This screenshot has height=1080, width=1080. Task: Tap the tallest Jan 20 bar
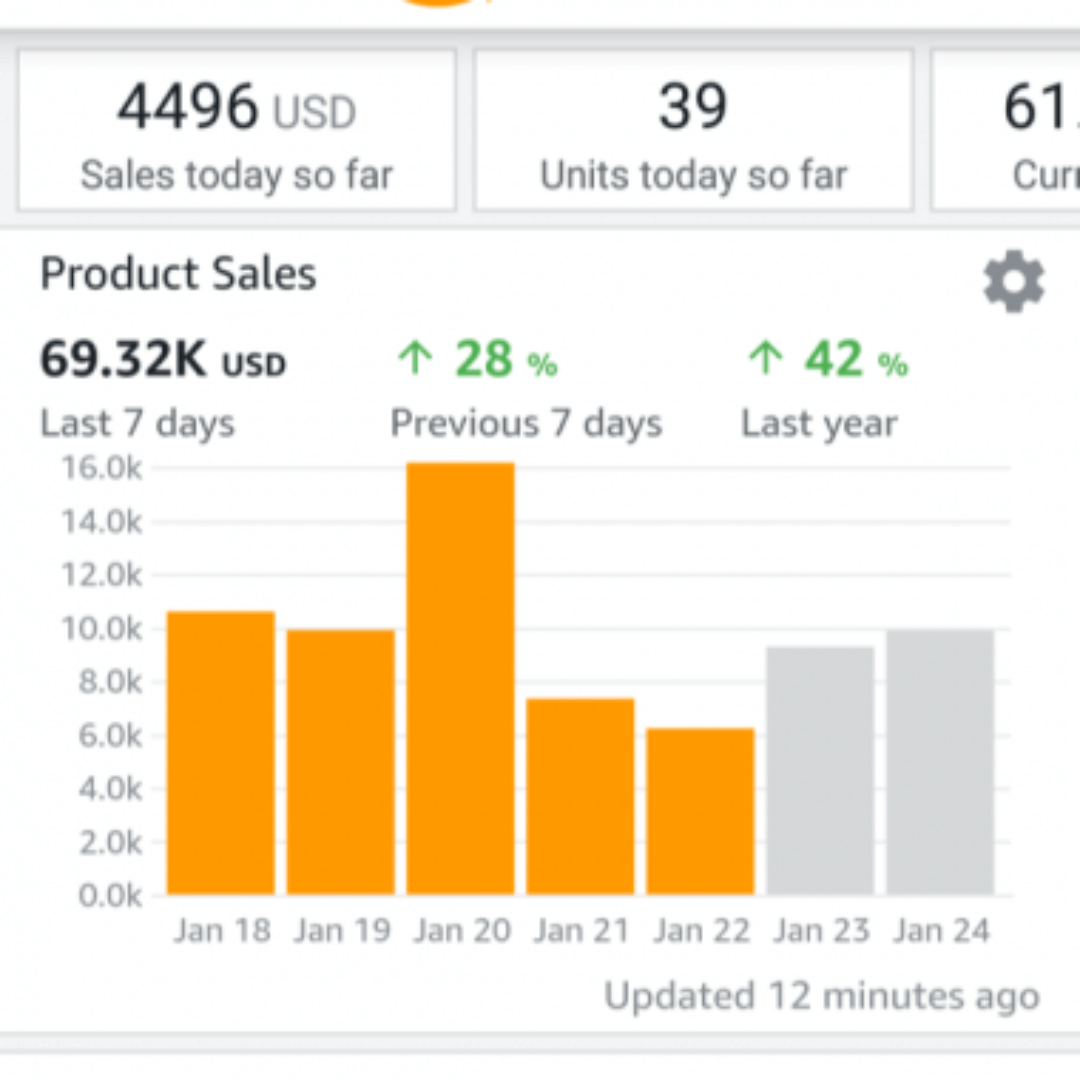[461, 678]
